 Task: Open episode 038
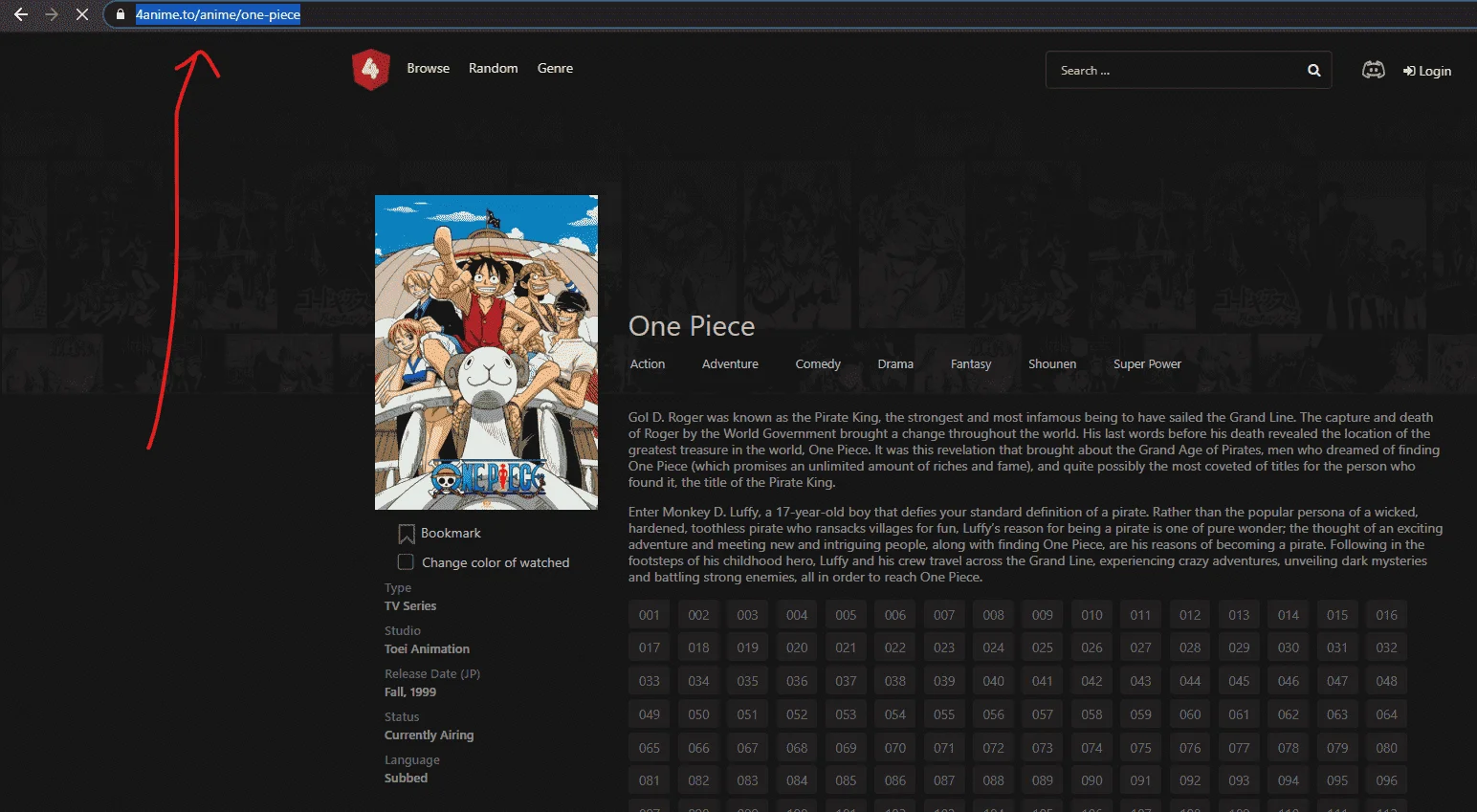(x=894, y=681)
